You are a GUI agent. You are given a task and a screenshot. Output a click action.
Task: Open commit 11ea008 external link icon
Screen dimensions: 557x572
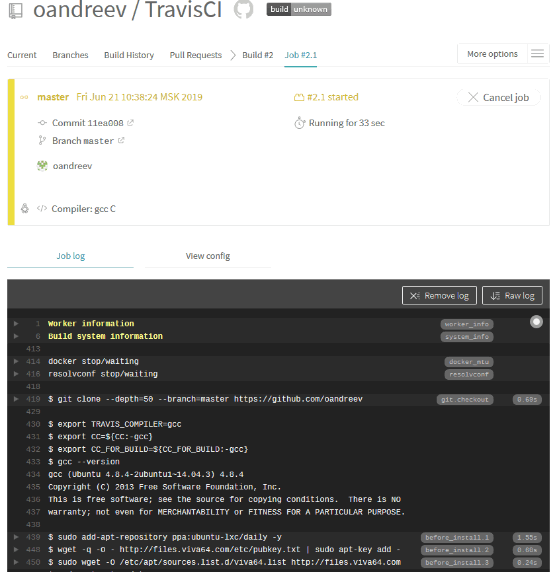130,123
